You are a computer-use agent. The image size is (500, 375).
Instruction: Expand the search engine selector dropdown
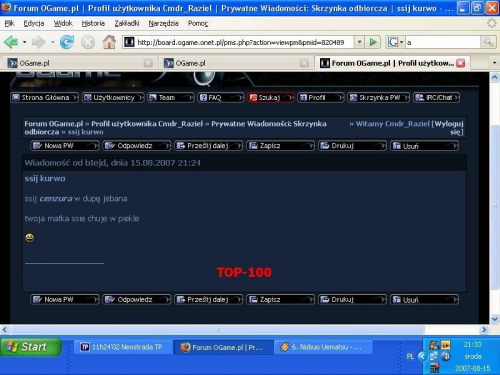tap(402, 42)
